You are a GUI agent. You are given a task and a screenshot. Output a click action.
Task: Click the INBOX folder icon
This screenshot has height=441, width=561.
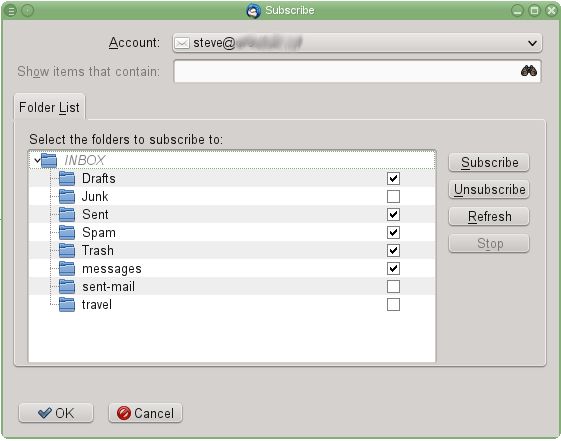pyautogui.click(x=49, y=160)
